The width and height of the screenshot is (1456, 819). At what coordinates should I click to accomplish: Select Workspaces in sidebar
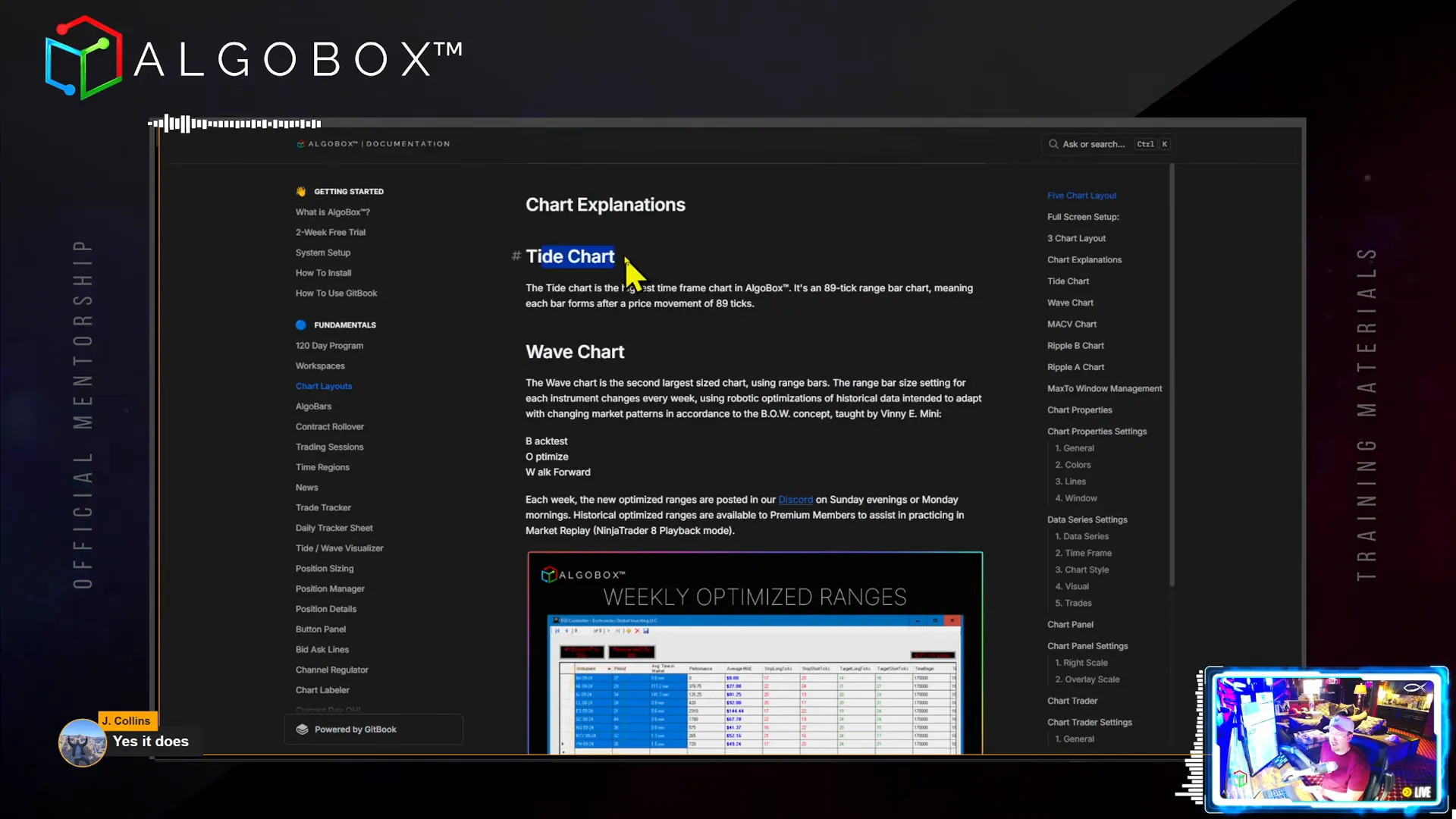pos(320,366)
